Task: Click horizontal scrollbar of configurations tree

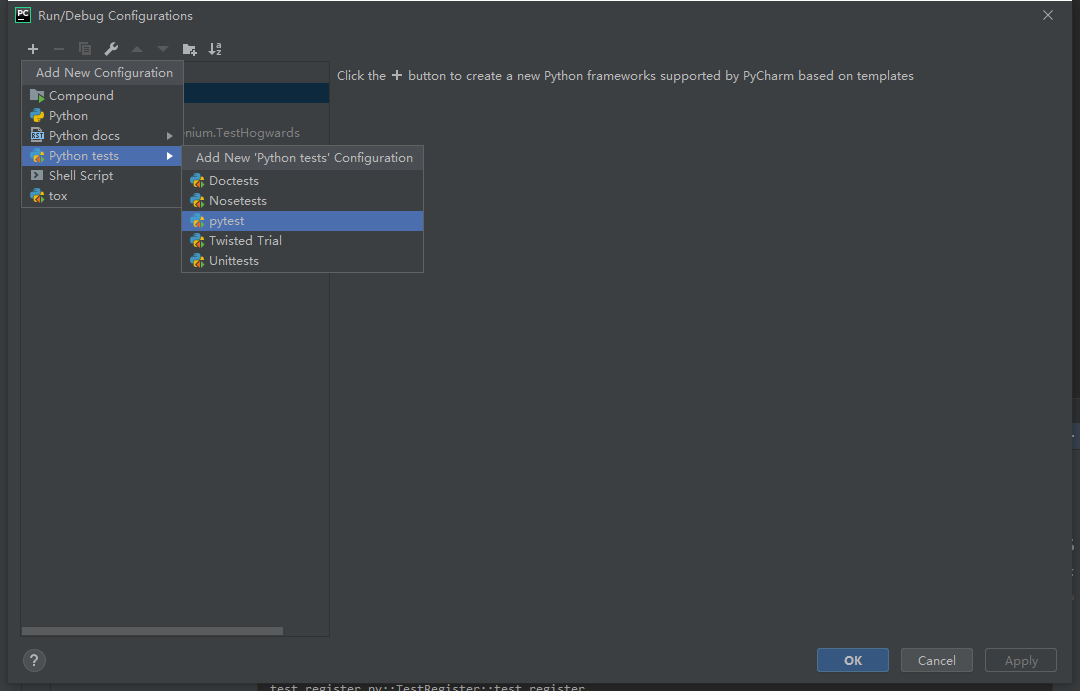Action: (x=152, y=631)
